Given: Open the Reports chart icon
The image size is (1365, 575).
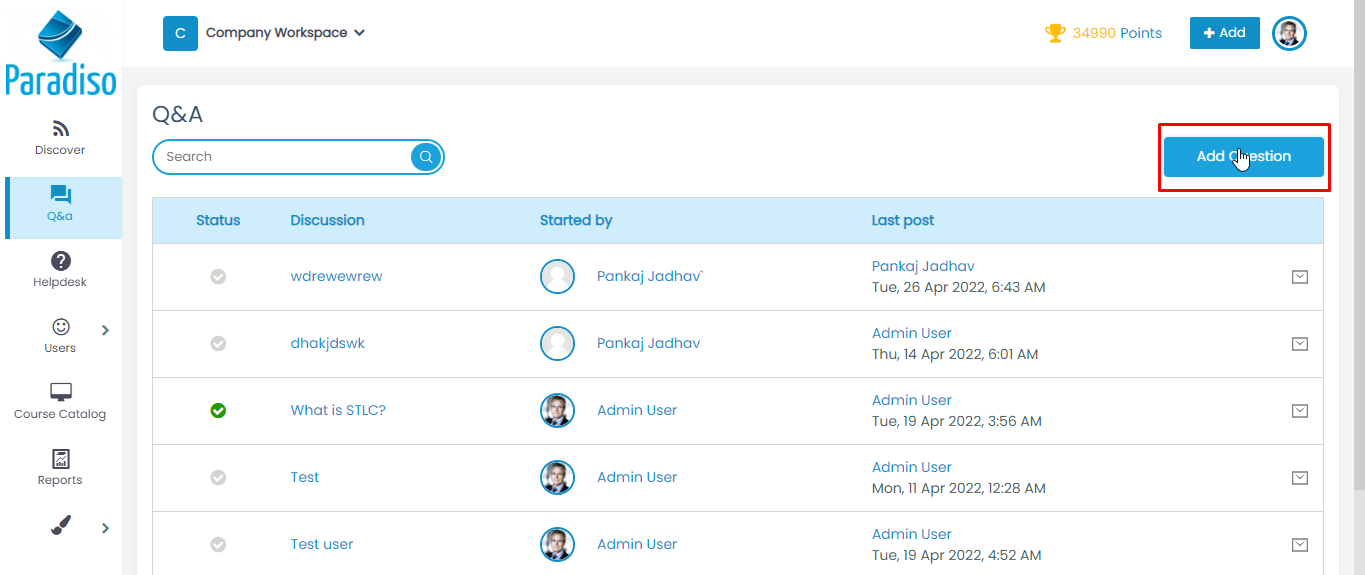Looking at the screenshot, I should [x=60, y=459].
